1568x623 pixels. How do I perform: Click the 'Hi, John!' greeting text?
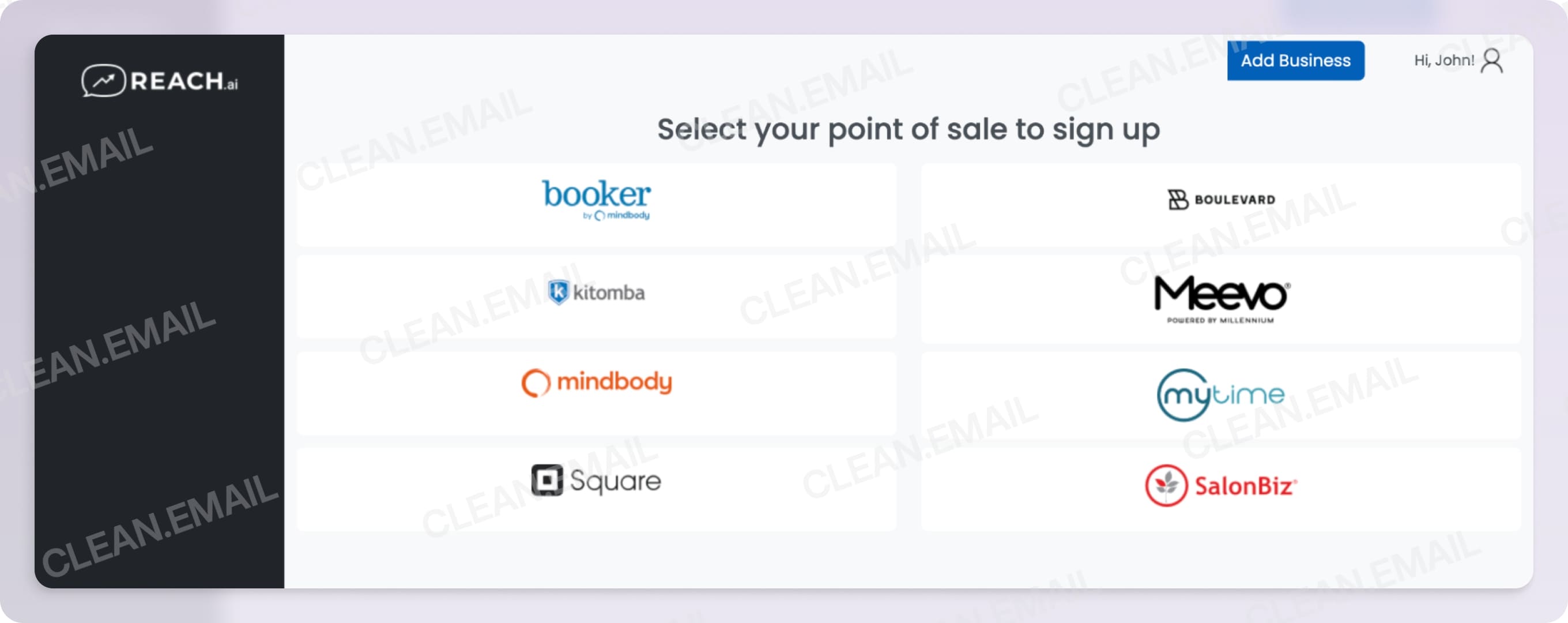1443,61
